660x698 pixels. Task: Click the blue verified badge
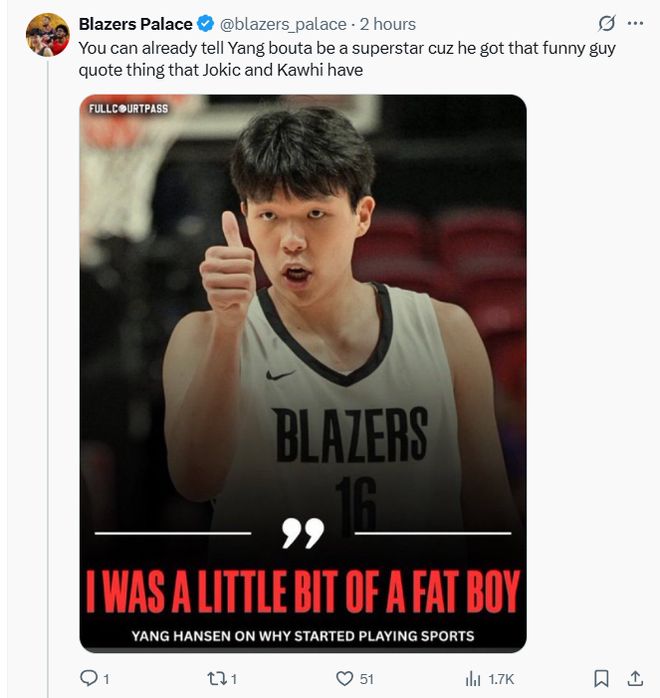(205, 24)
